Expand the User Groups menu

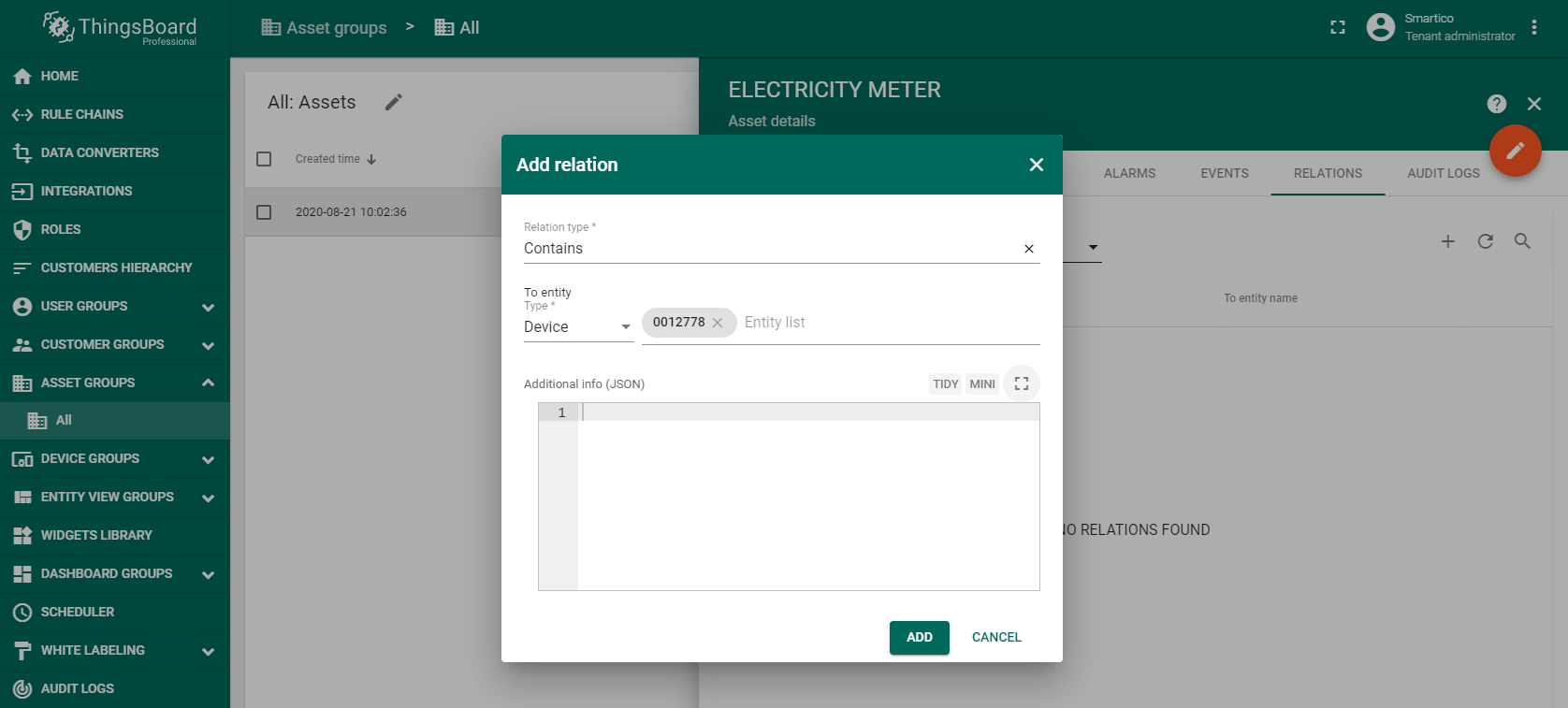pyautogui.click(x=208, y=307)
